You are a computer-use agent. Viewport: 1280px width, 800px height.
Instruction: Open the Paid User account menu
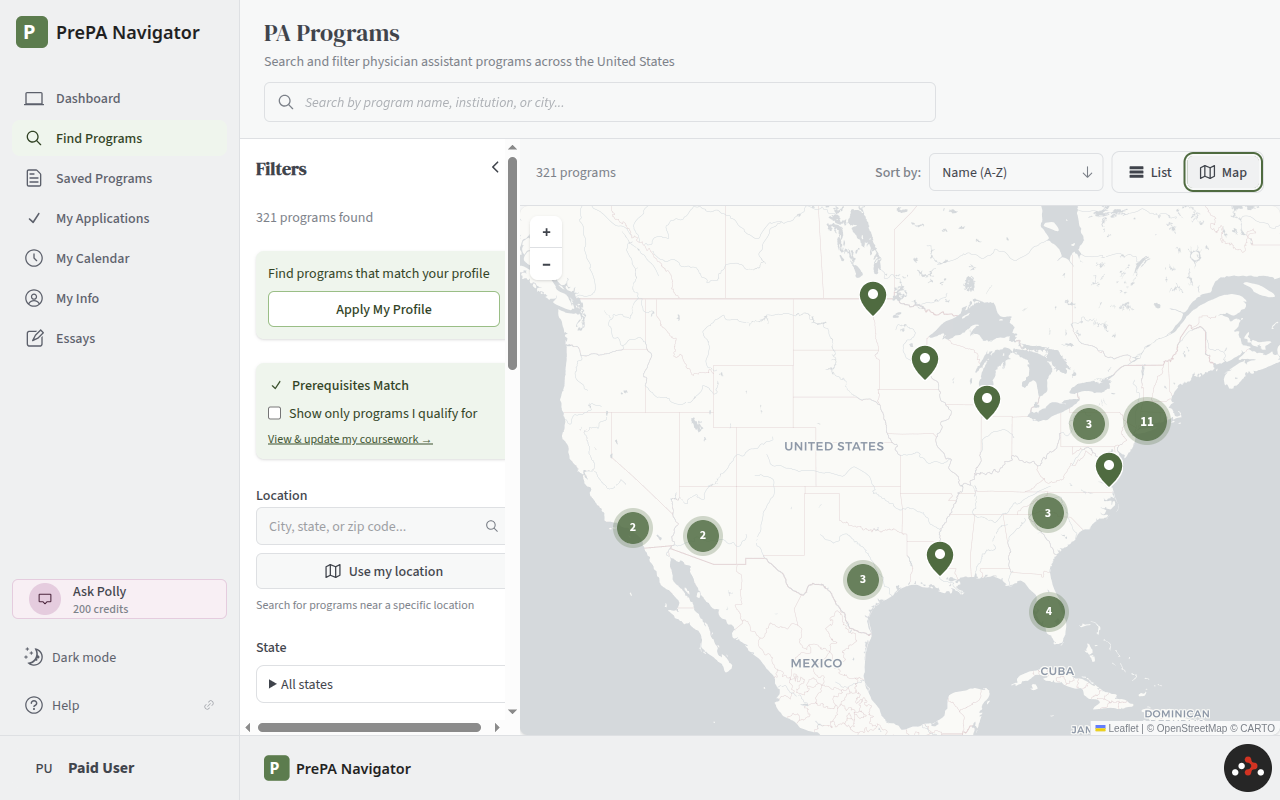(119, 768)
